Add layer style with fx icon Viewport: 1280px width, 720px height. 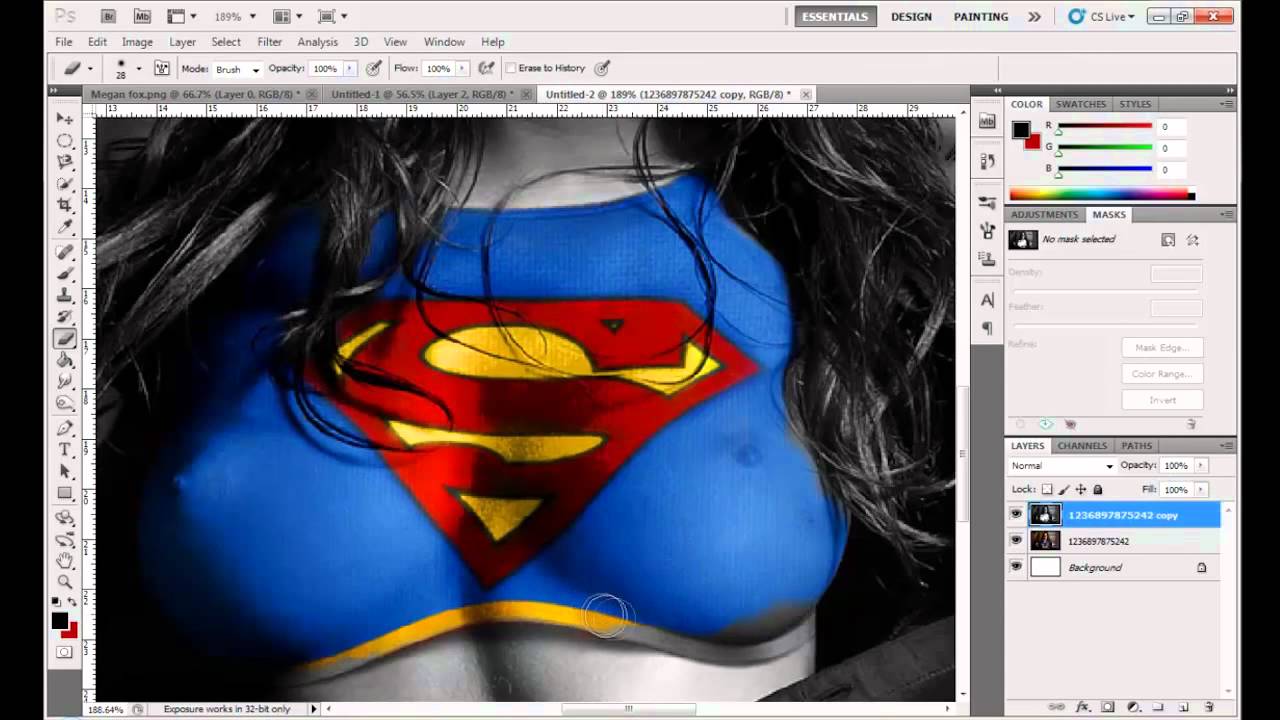click(1083, 707)
